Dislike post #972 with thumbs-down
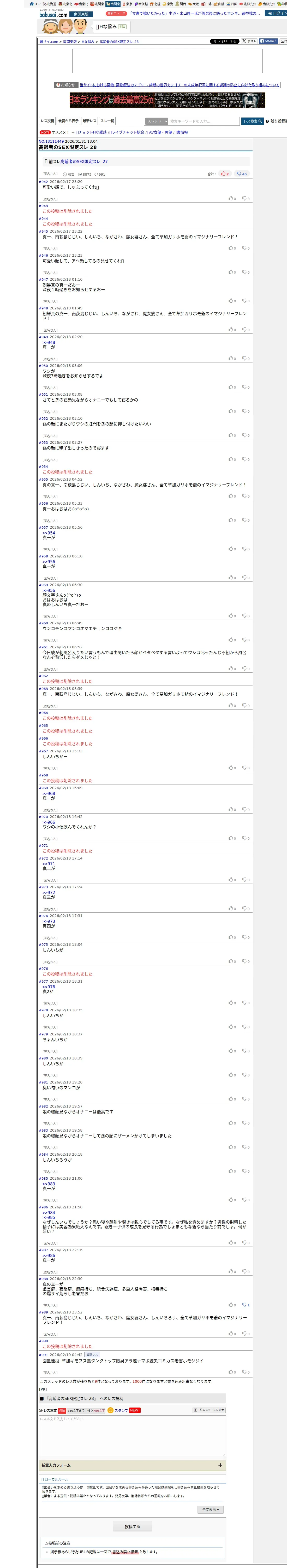The width and height of the screenshot is (287, 1568). tap(246, 880)
